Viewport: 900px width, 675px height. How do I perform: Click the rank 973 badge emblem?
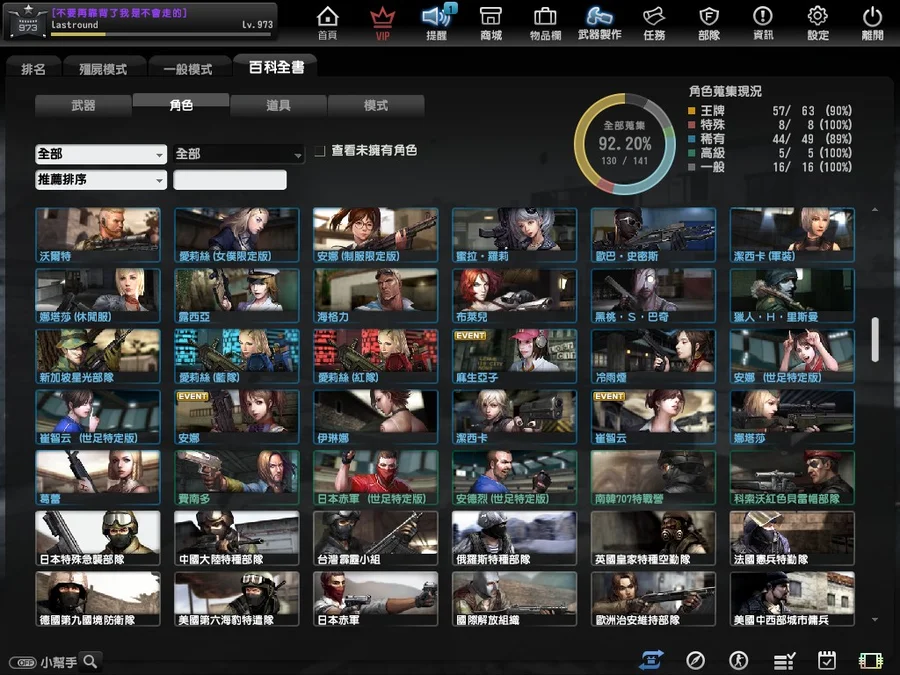(x=27, y=22)
